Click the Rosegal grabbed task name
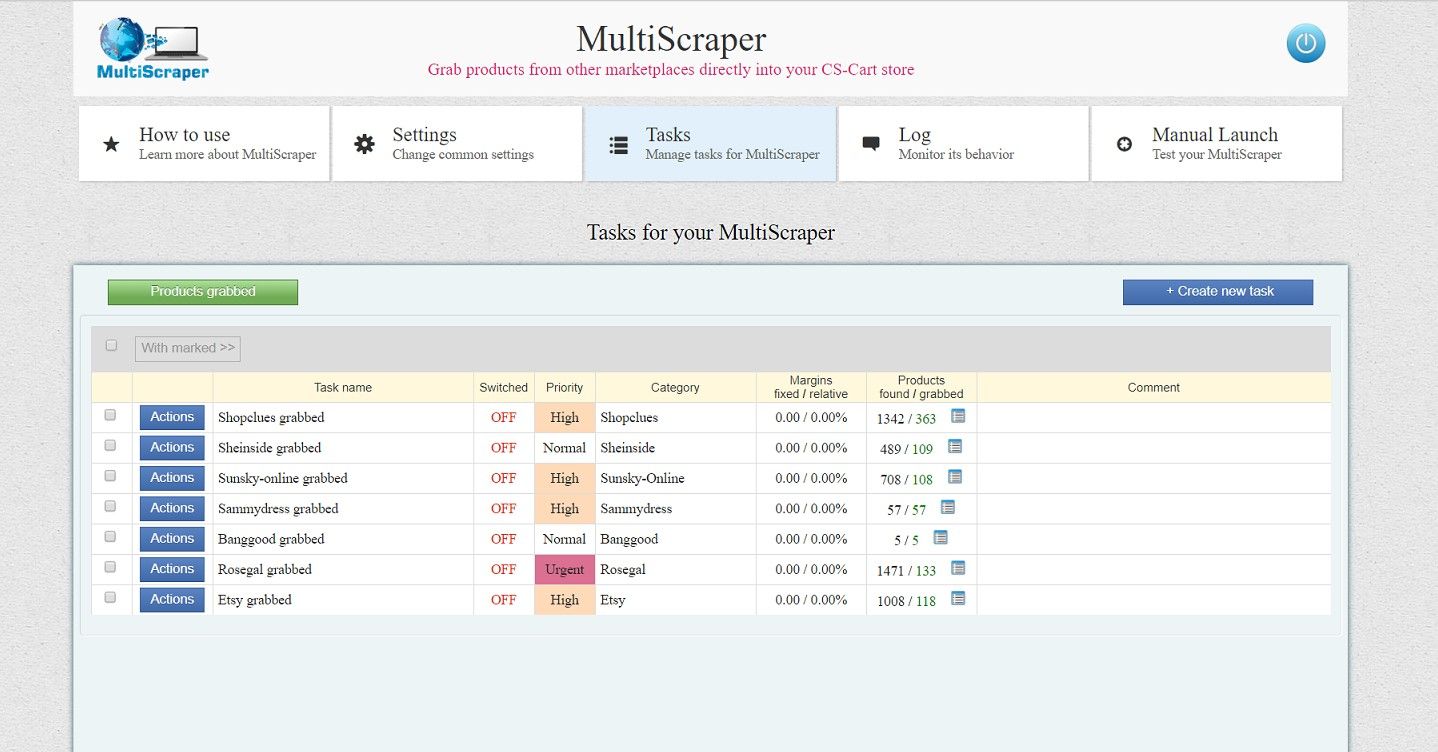Image resolution: width=1438 pixels, height=752 pixels. tap(265, 570)
